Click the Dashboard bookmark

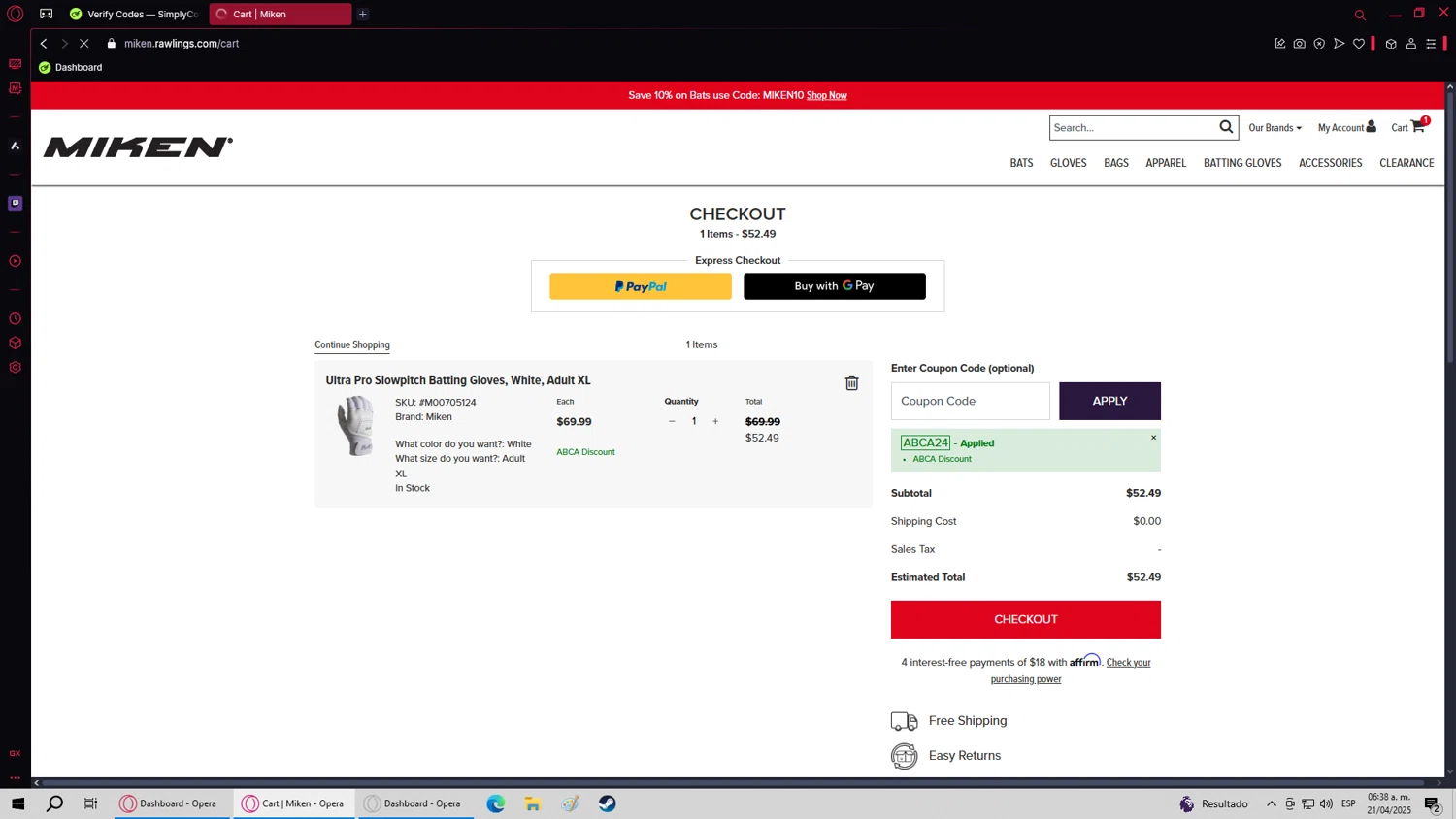point(70,68)
